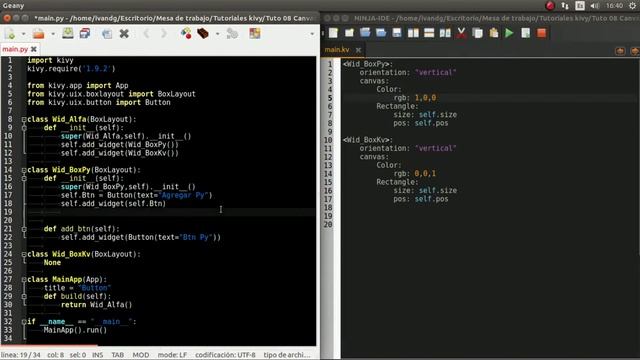Place cursor on empty line 19 in Geany
The width and height of the screenshot is (640, 360).
pos(171,212)
